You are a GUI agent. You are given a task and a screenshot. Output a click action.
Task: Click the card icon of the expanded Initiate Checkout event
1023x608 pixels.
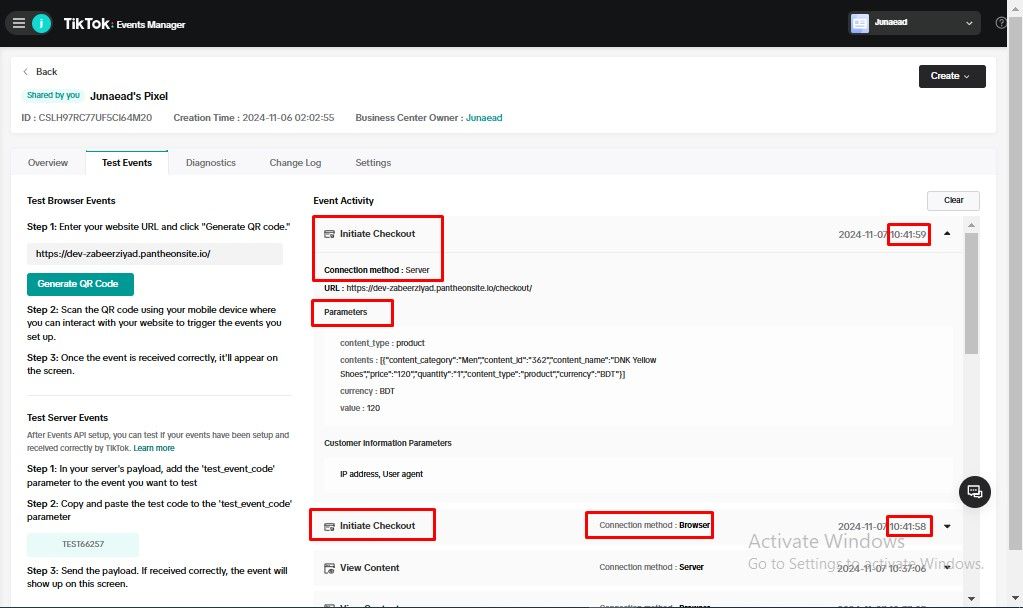pos(329,234)
